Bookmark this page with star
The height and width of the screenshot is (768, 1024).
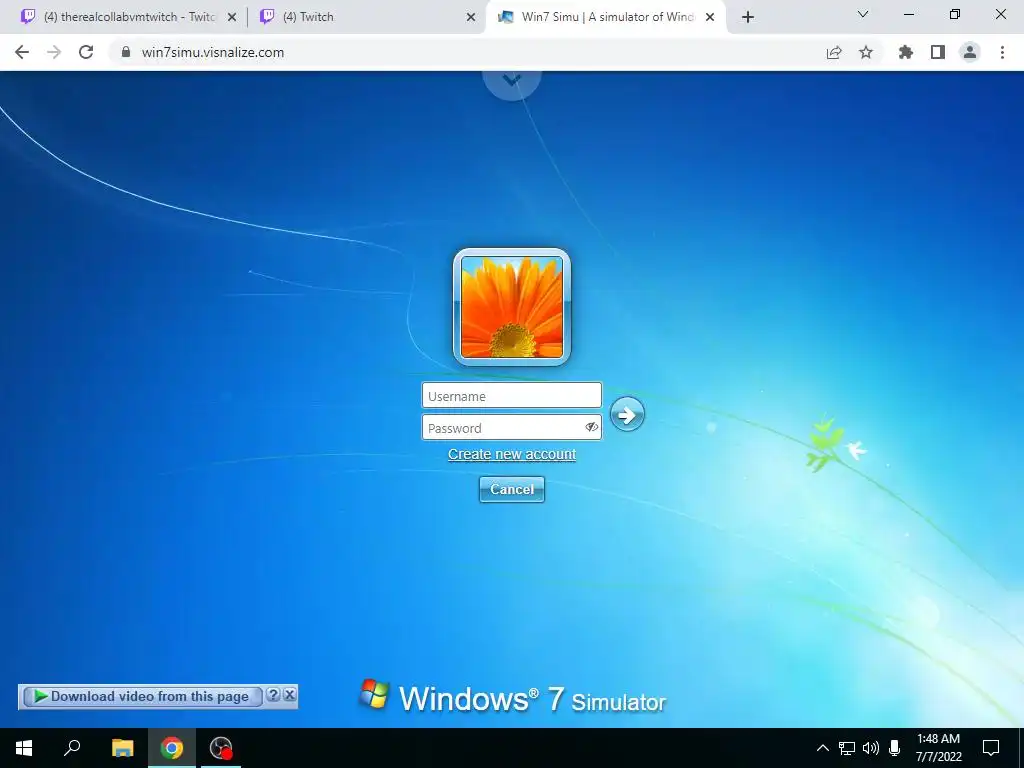[866, 52]
